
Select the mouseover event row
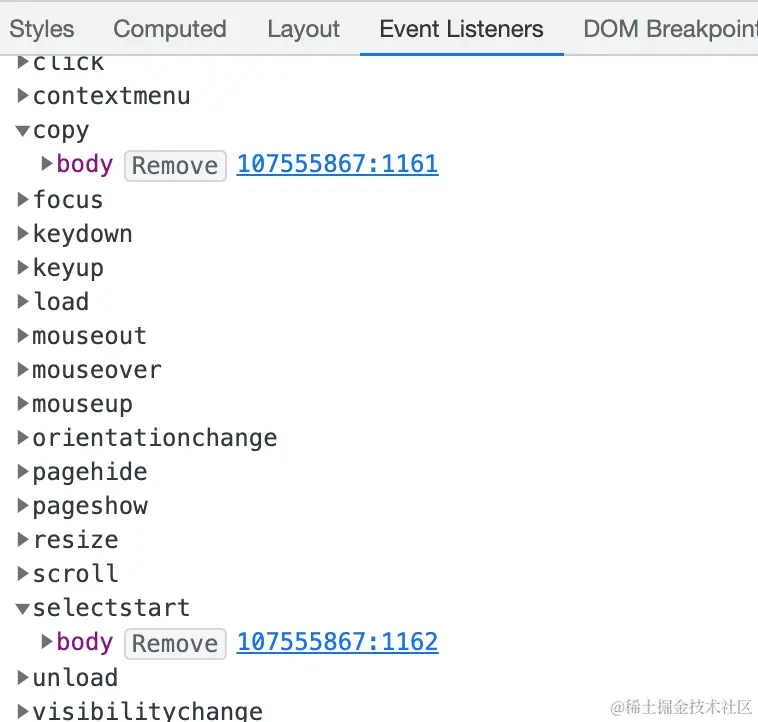pyautogui.click(x=96, y=370)
